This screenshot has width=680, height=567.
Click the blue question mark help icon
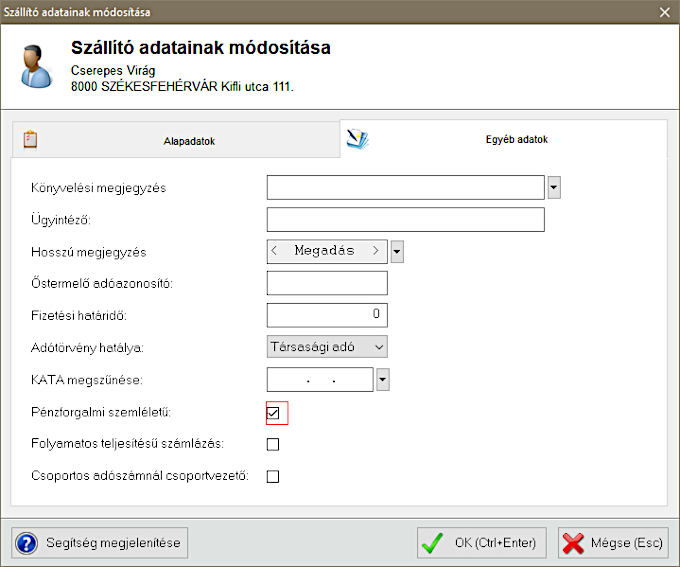click(26, 543)
